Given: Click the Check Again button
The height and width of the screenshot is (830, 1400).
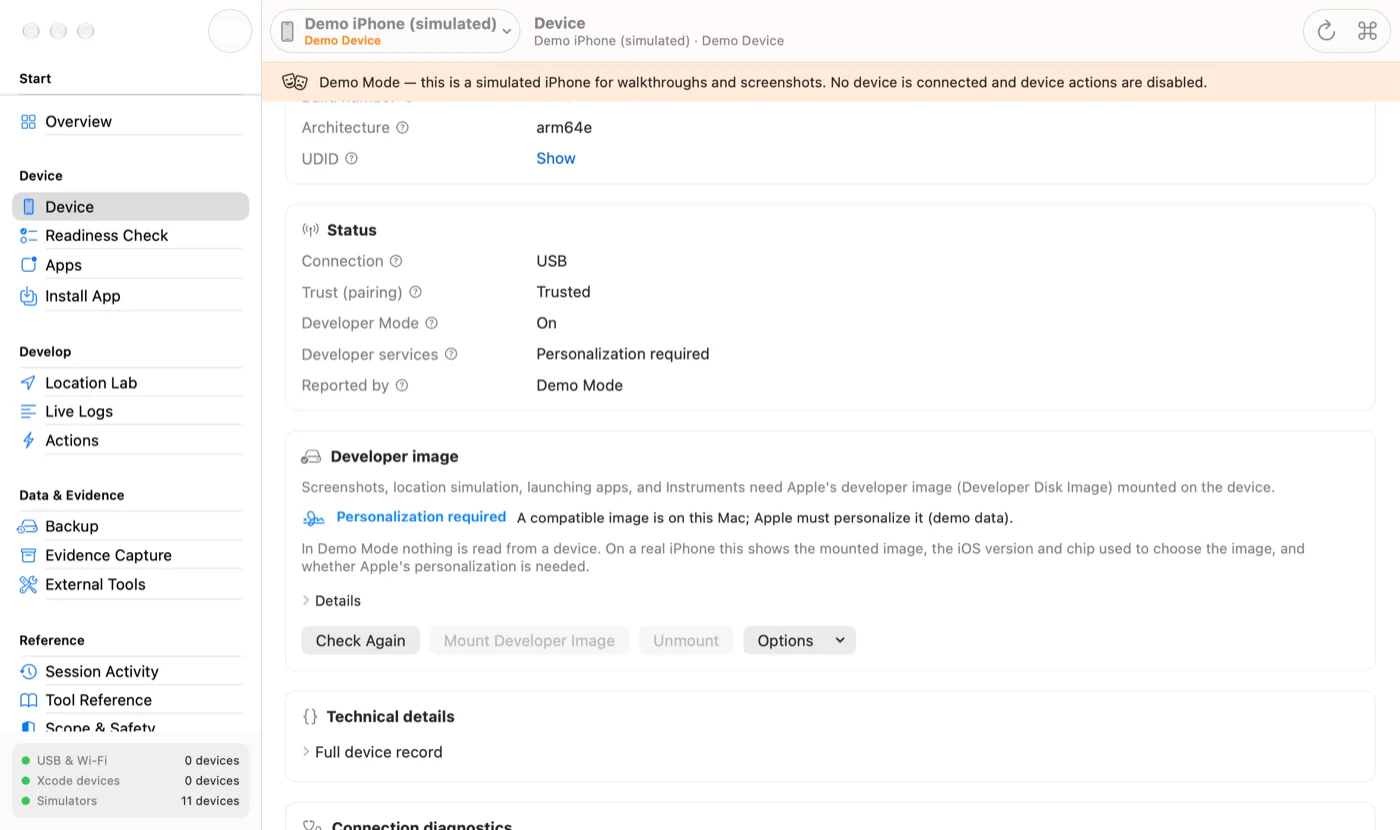Looking at the screenshot, I should point(360,641).
